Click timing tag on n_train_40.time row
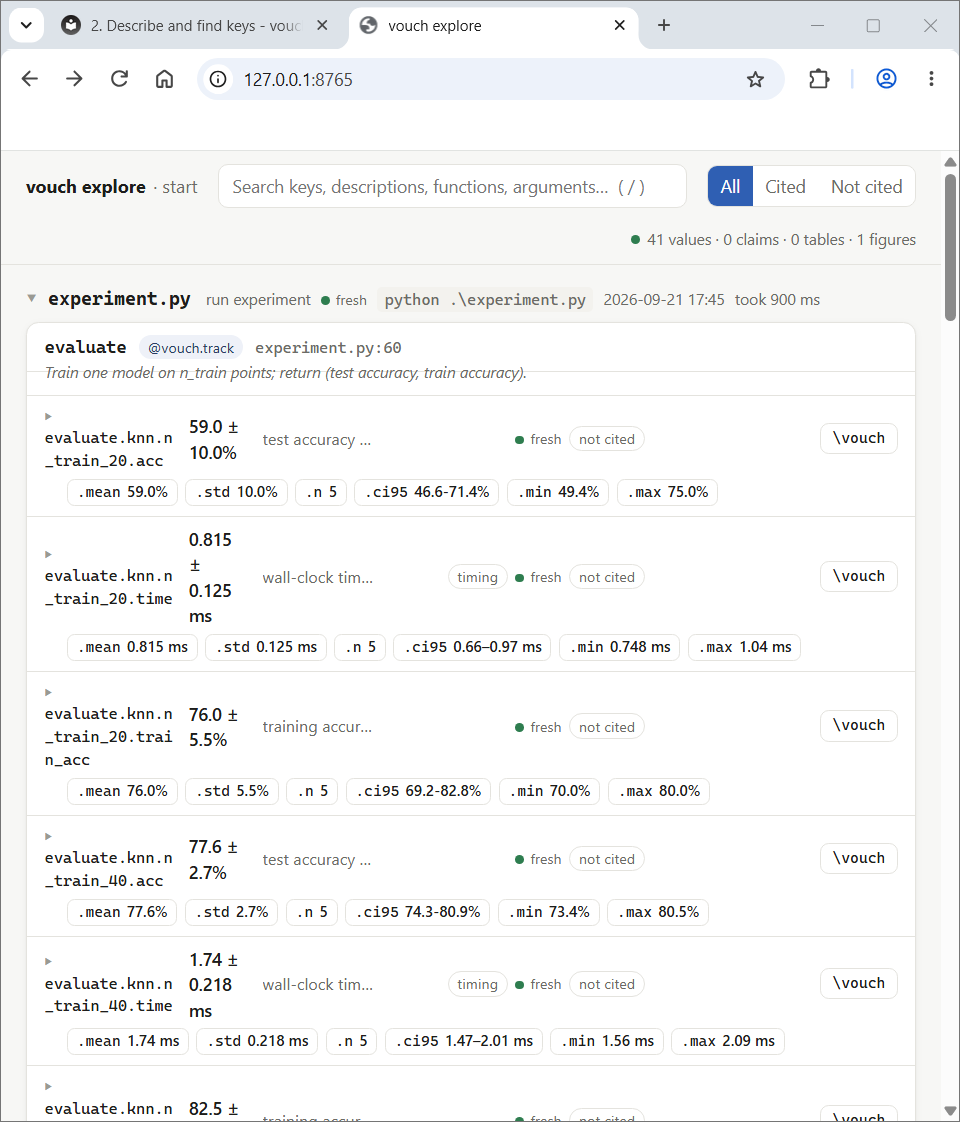The width and height of the screenshot is (960, 1122). point(477,985)
